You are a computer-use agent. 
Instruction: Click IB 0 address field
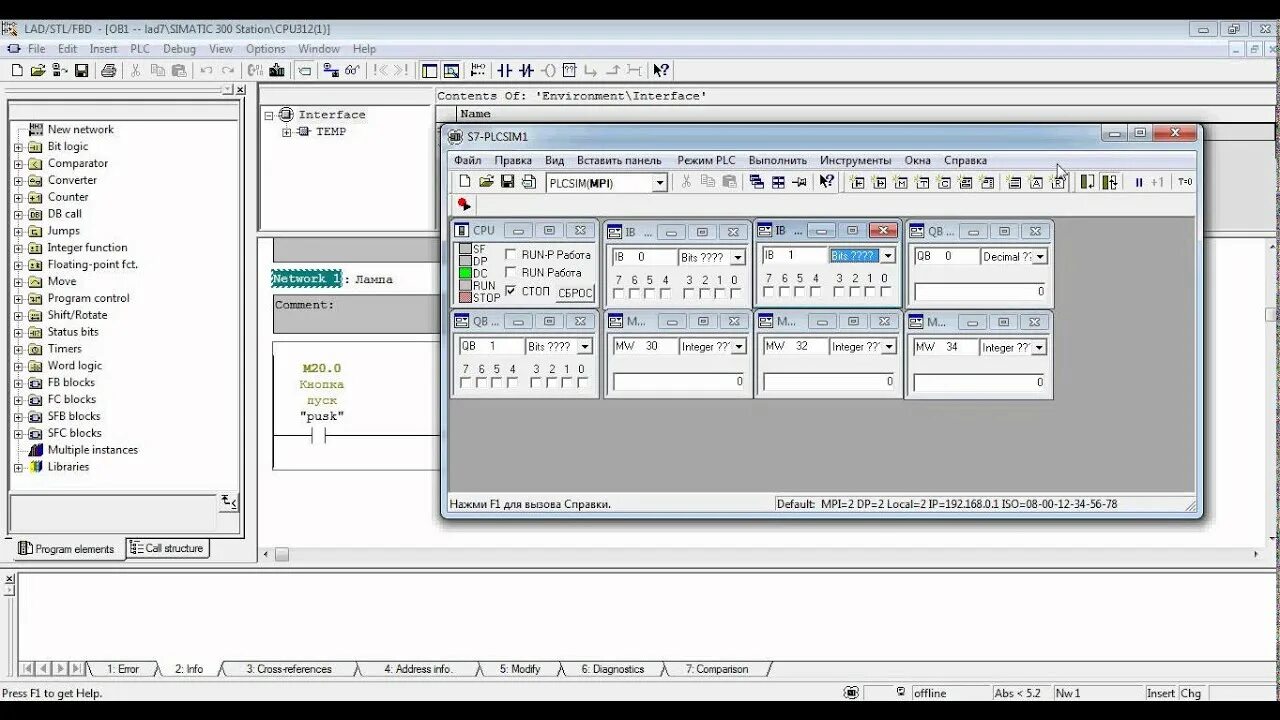643,257
